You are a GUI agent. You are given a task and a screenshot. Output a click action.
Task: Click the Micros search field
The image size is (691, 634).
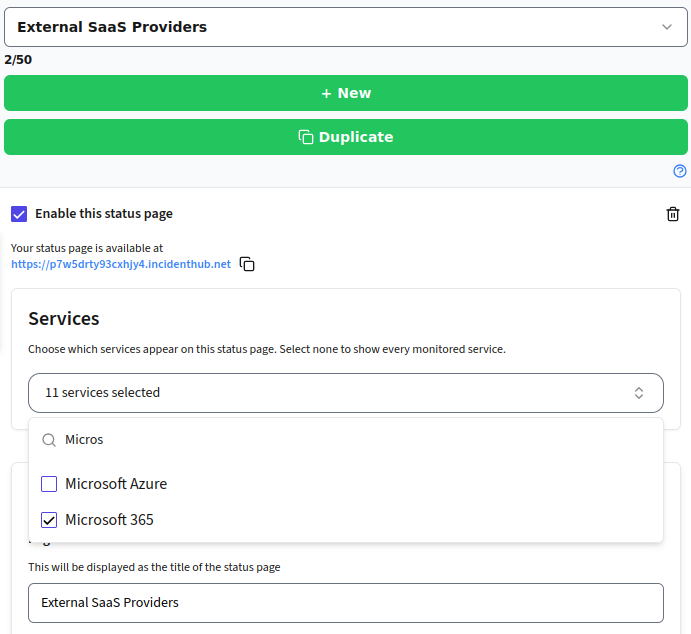[346, 440]
